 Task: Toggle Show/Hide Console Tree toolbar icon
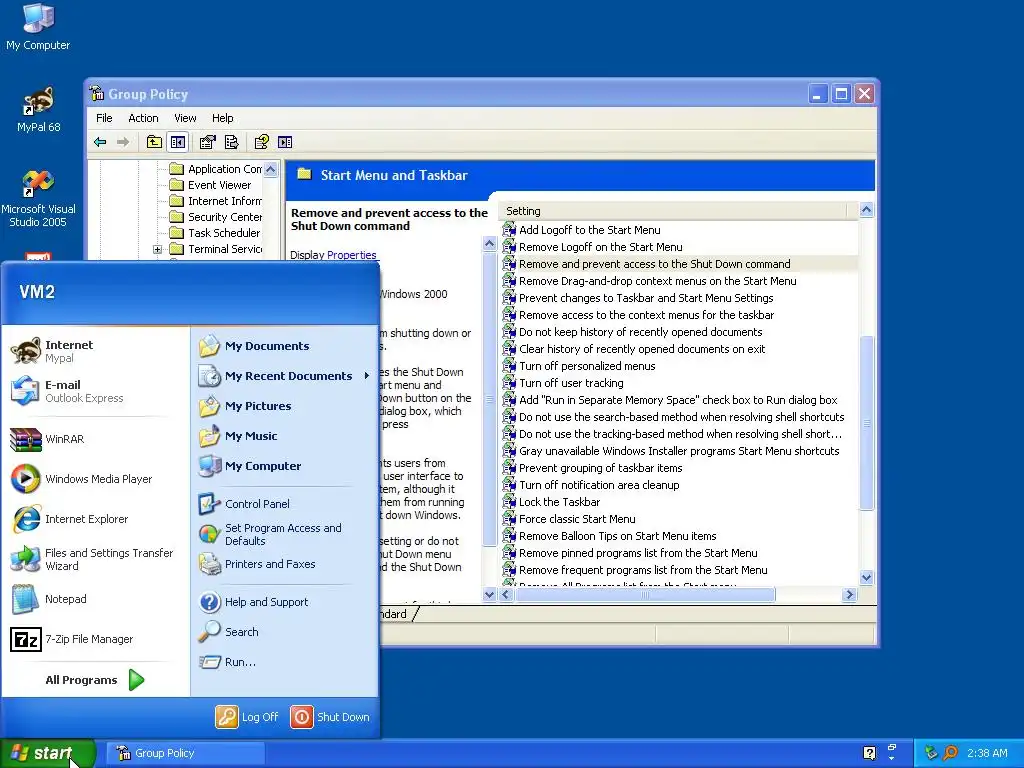(x=178, y=142)
